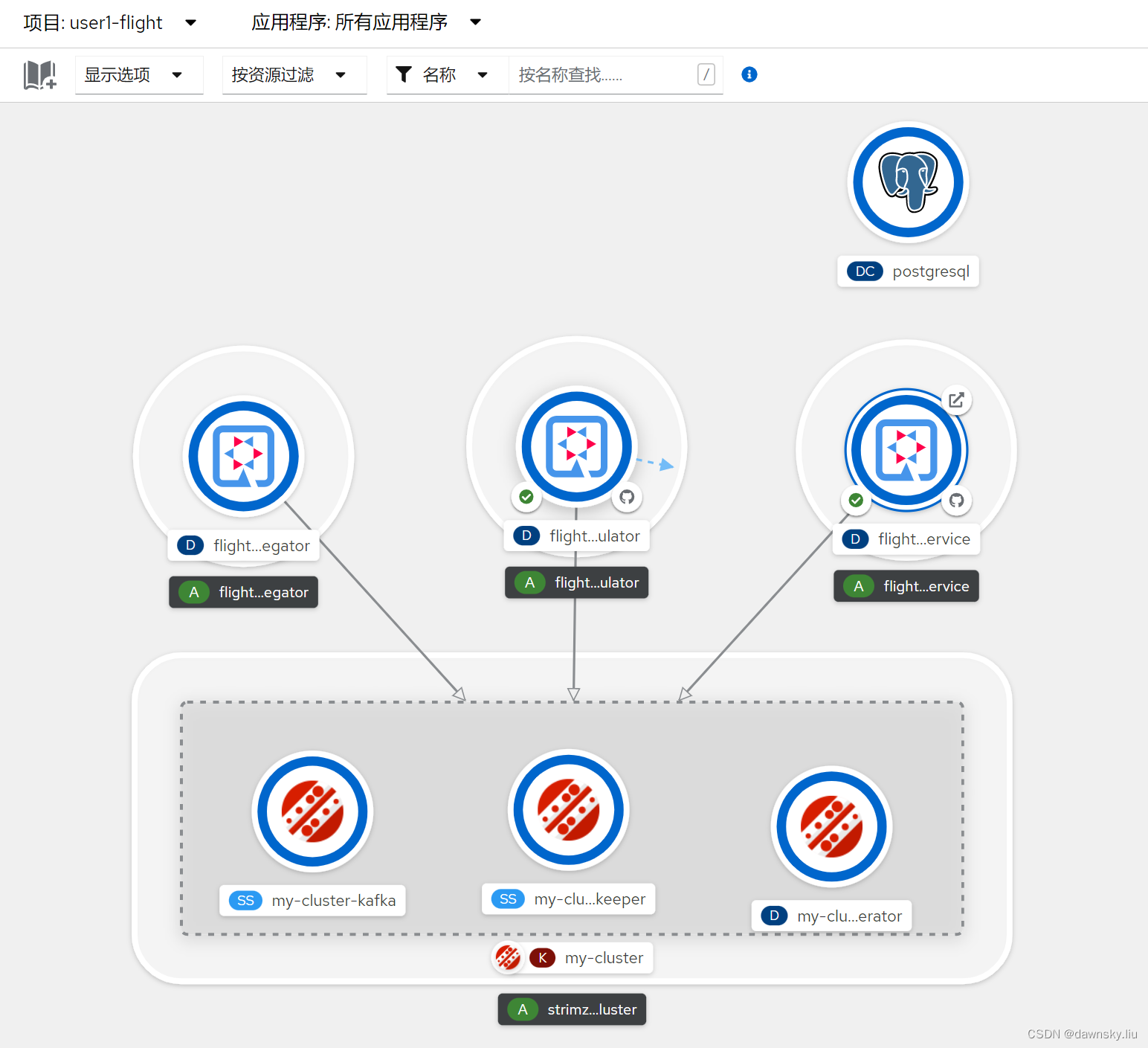
Task: Expand the 按资源过滤 dropdown
Action: tap(294, 75)
